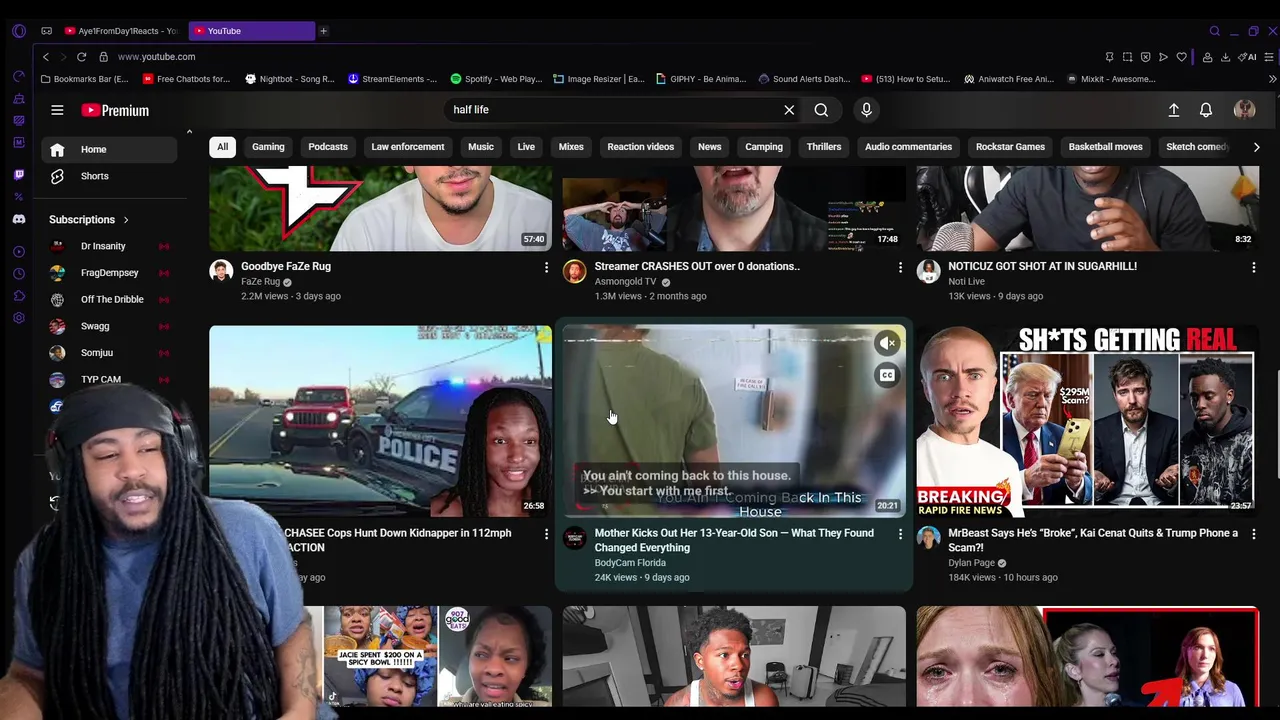Open Nightbot bookmark

point(289,79)
